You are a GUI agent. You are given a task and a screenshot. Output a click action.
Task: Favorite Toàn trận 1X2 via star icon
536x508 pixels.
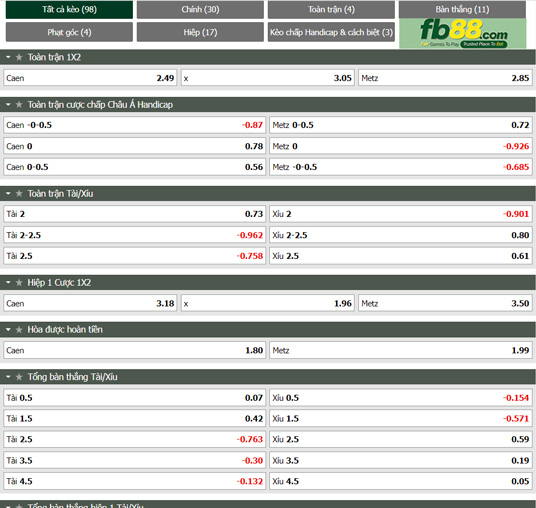tap(19, 57)
